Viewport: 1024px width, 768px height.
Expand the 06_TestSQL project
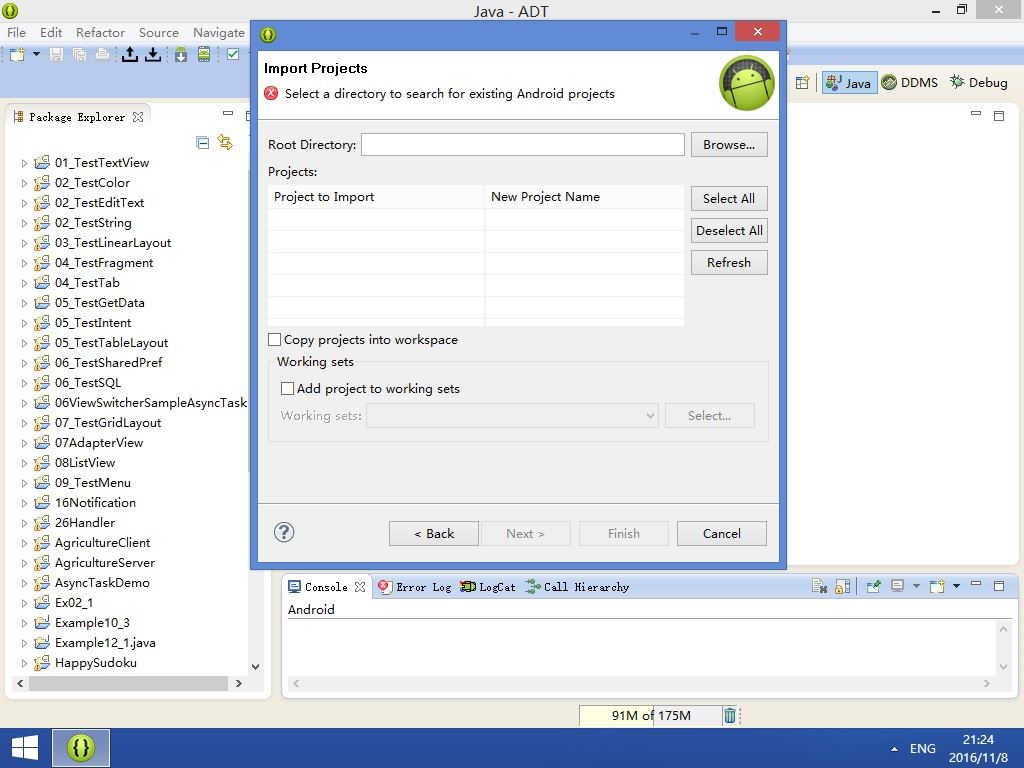tap(24, 383)
